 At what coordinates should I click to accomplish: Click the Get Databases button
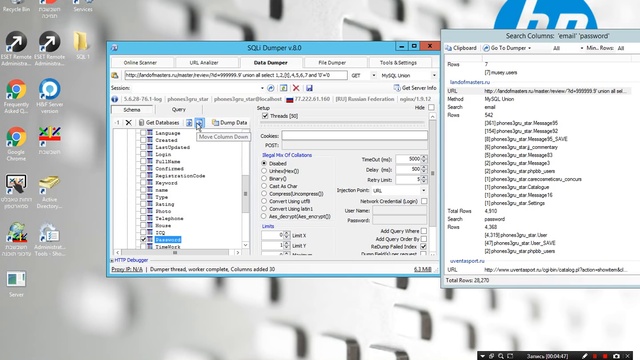159,122
